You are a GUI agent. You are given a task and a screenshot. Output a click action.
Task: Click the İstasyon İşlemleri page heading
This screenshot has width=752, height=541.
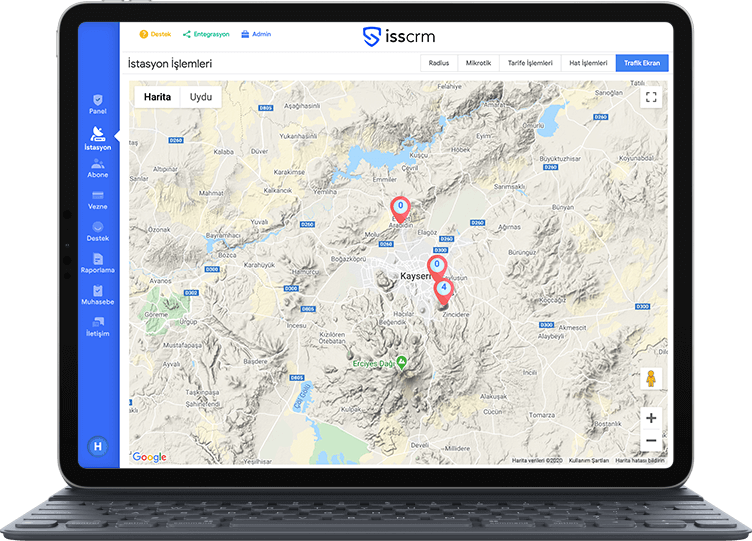click(x=170, y=63)
